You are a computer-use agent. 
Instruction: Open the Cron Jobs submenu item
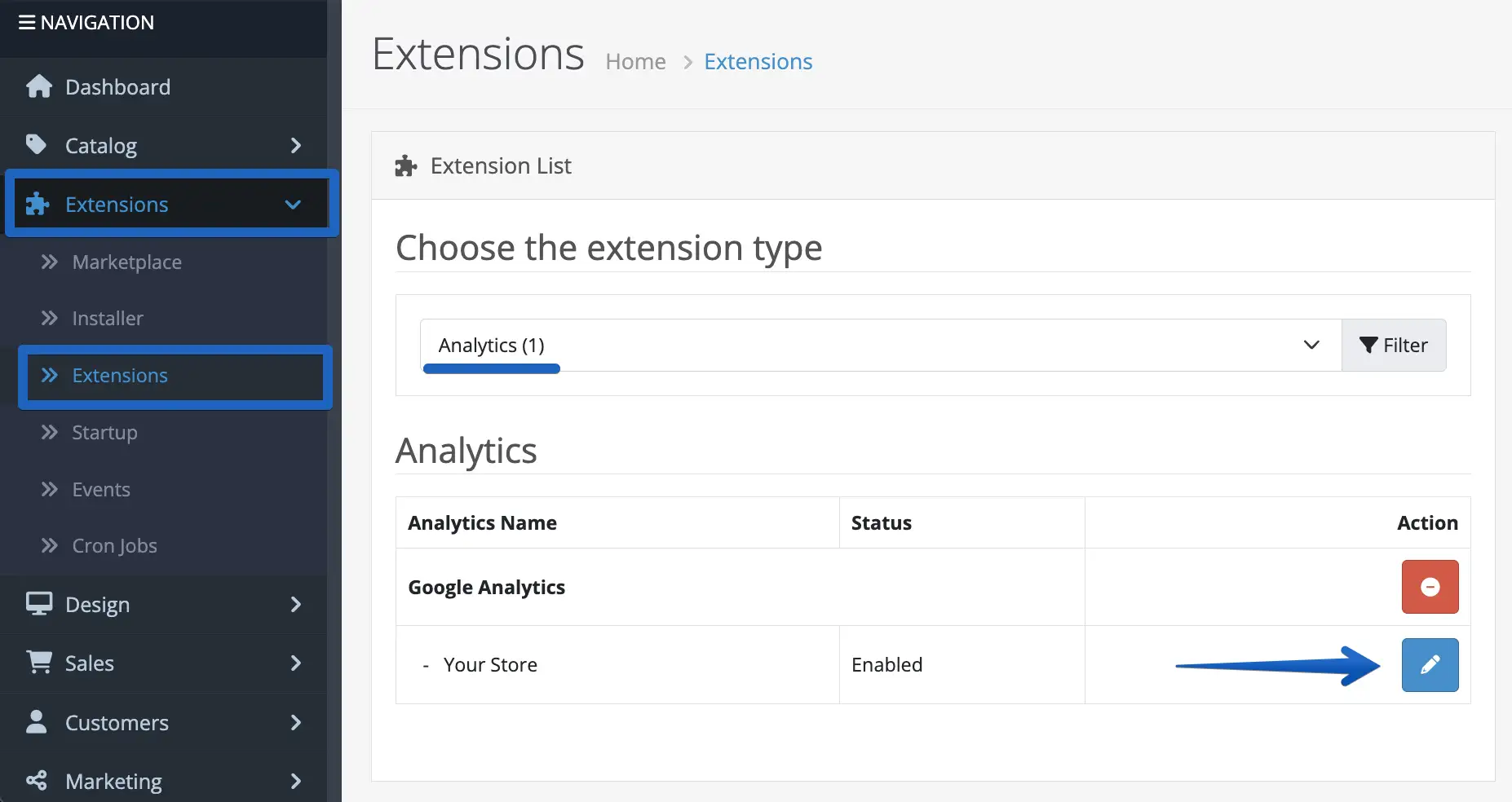(114, 546)
